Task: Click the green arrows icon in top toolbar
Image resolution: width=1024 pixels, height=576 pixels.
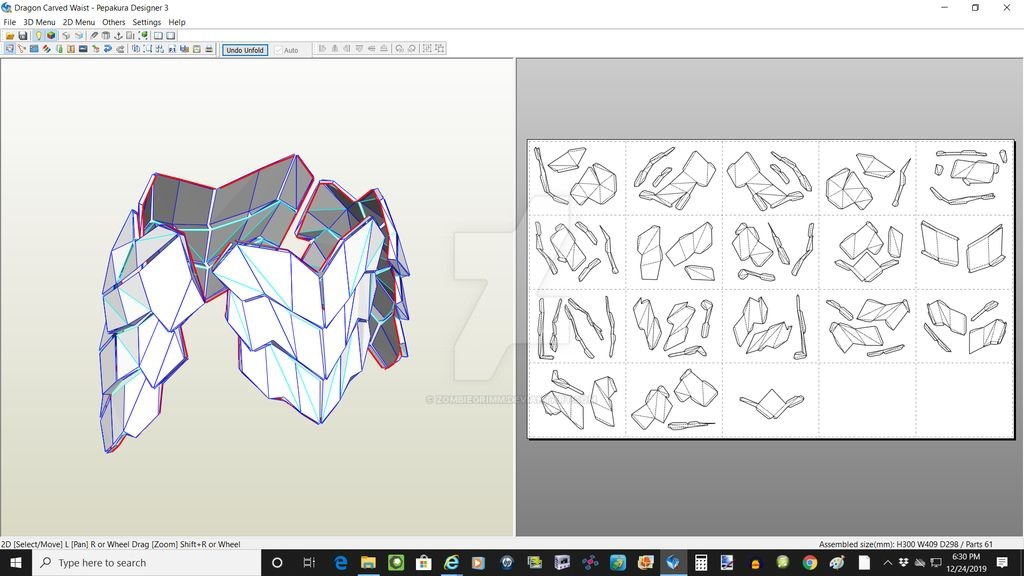Action: [x=143, y=35]
